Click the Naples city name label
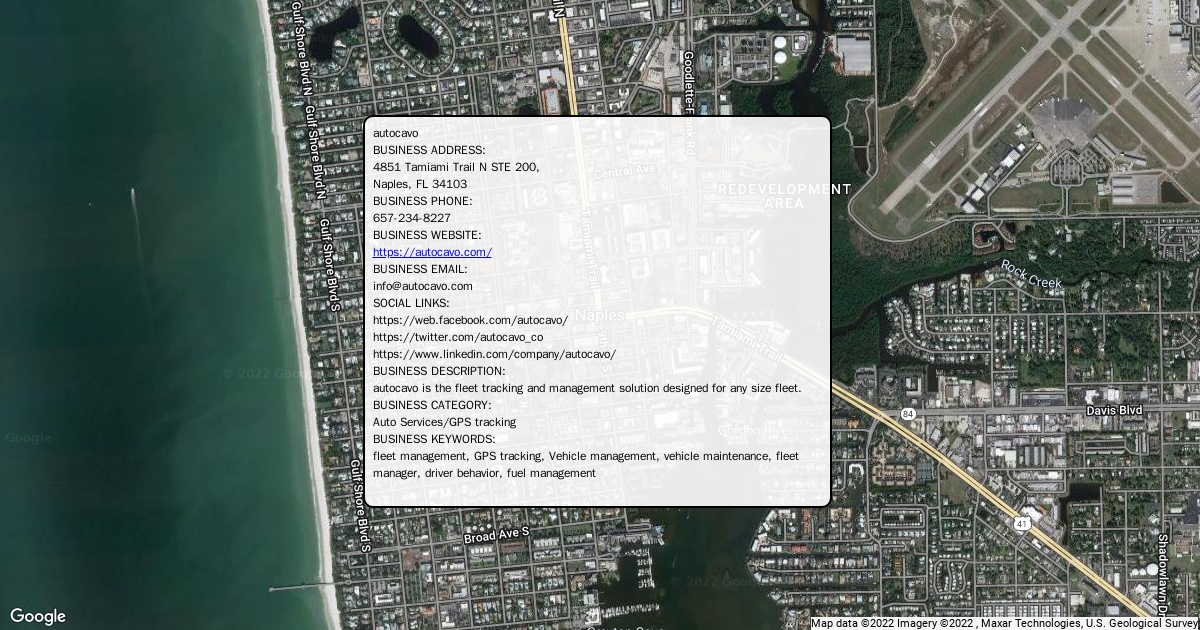The height and width of the screenshot is (630, 1200). point(599,315)
